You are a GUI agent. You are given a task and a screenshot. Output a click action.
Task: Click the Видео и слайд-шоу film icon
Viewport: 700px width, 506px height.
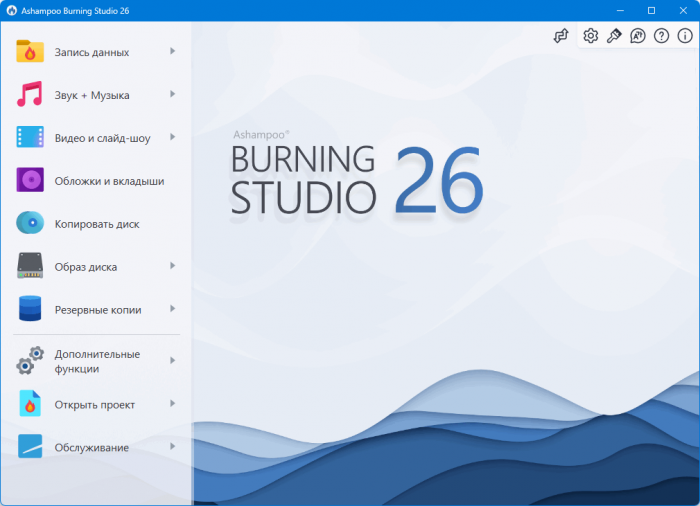tap(30, 138)
